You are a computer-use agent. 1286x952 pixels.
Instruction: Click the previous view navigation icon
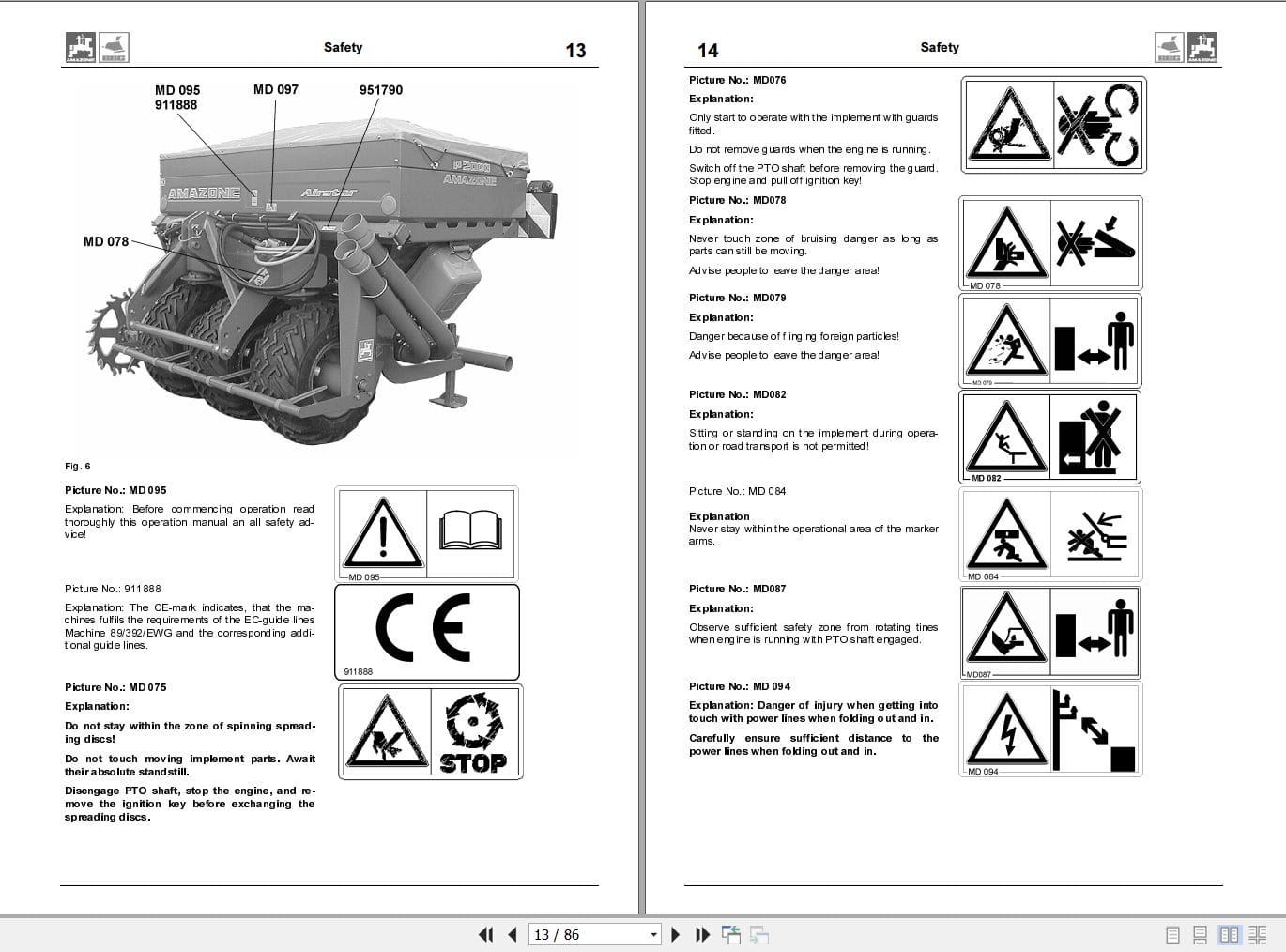(731, 934)
